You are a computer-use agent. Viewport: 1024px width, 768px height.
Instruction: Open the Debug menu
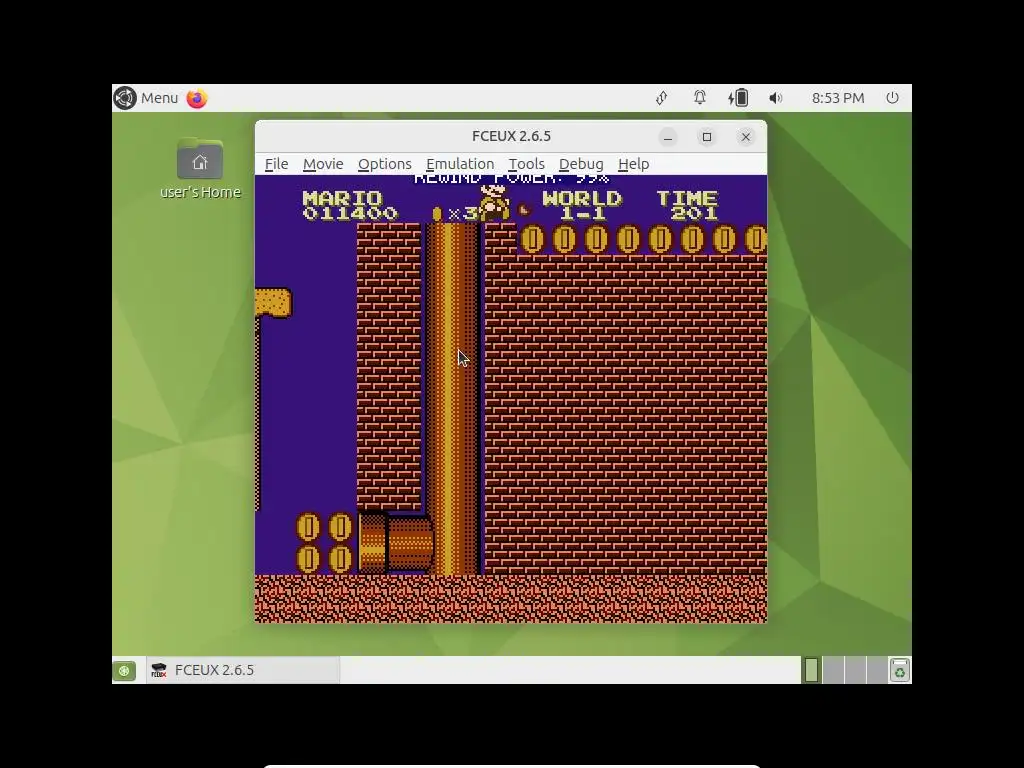pos(581,164)
